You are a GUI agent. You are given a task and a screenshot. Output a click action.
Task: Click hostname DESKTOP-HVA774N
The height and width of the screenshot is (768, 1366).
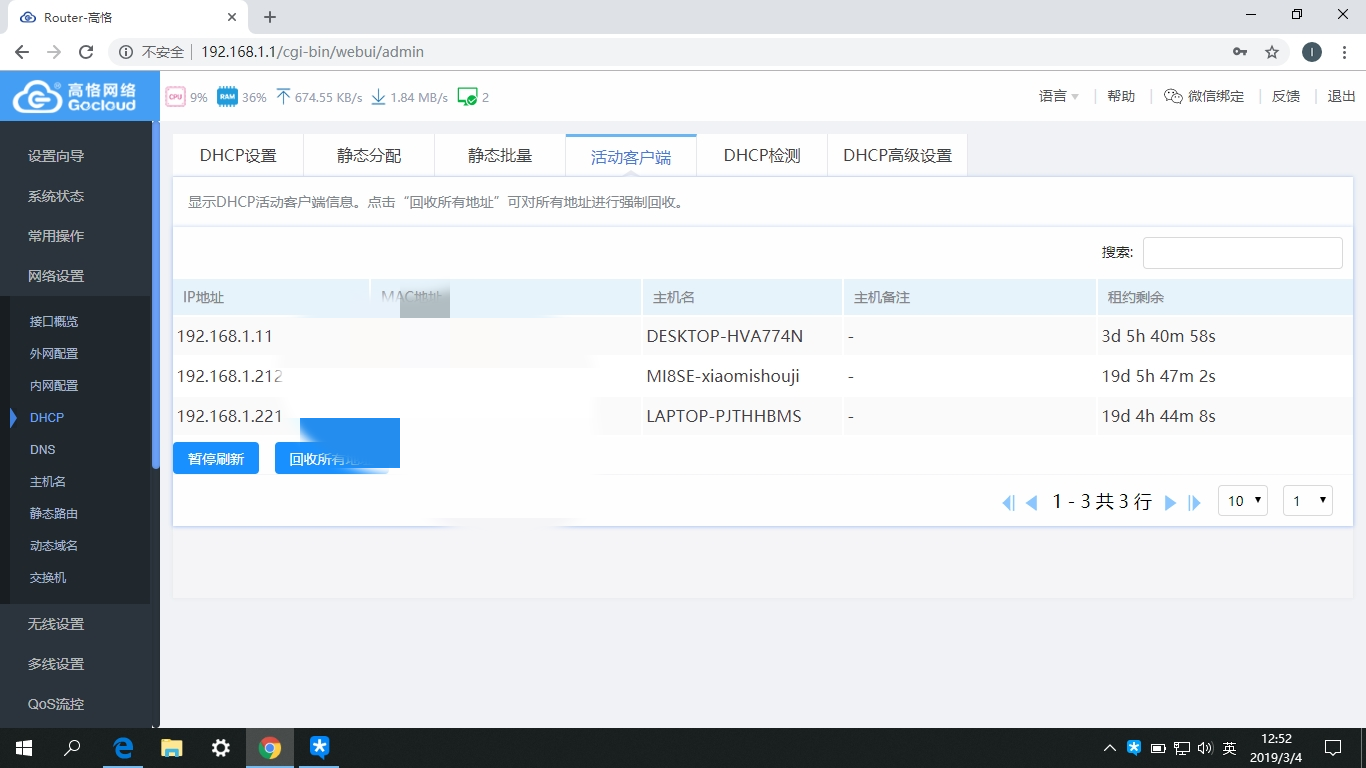click(x=725, y=336)
